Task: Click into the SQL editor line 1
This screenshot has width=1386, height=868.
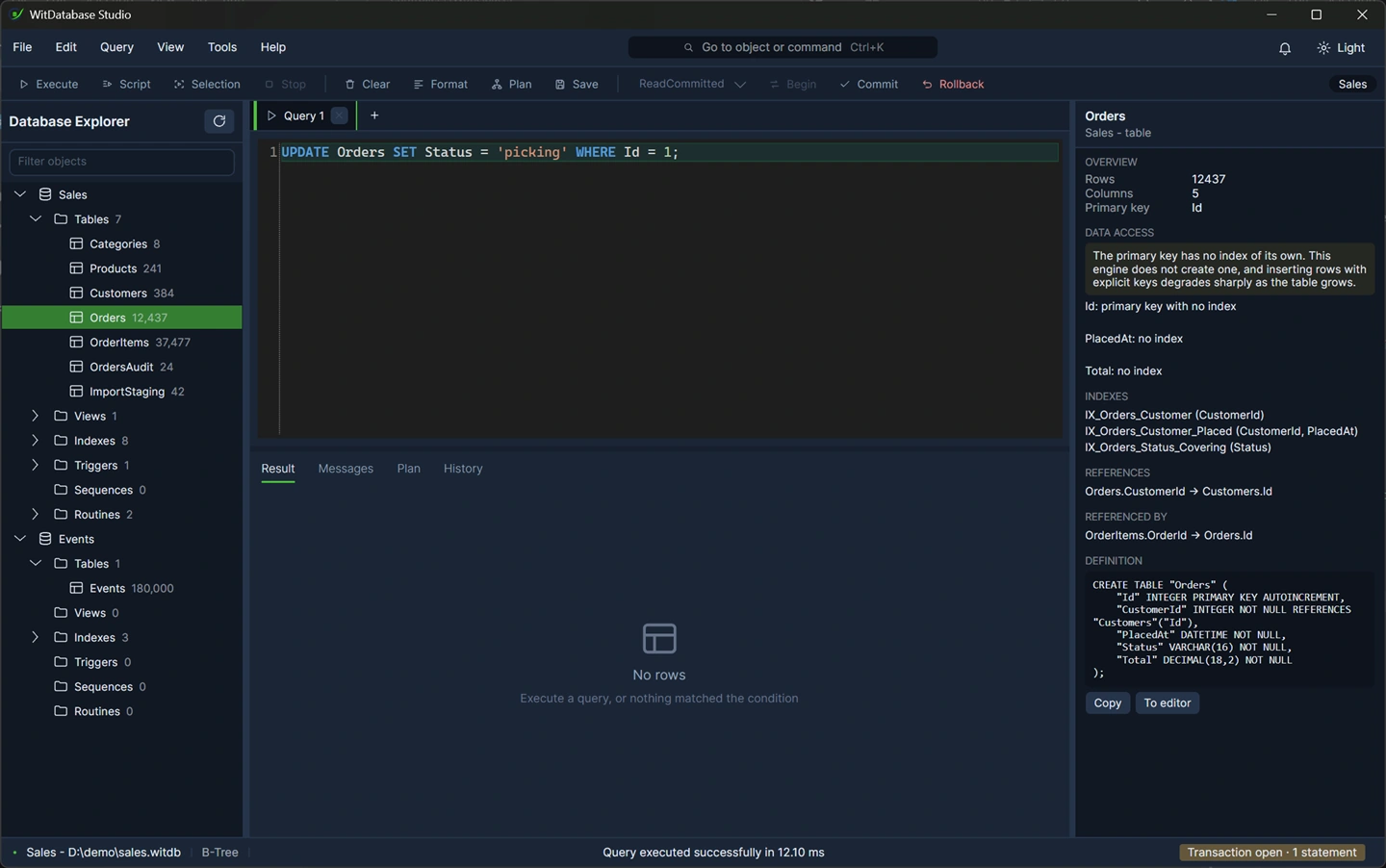Action: [x=669, y=152]
